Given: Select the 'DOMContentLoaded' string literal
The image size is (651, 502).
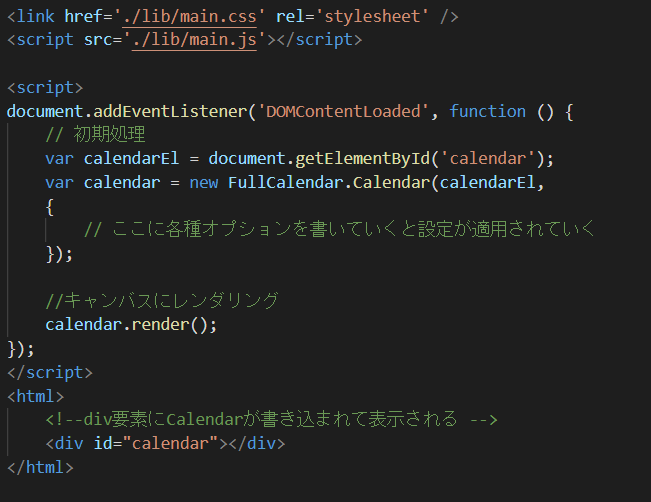Looking at the screenshot, I should coord(343,111).
